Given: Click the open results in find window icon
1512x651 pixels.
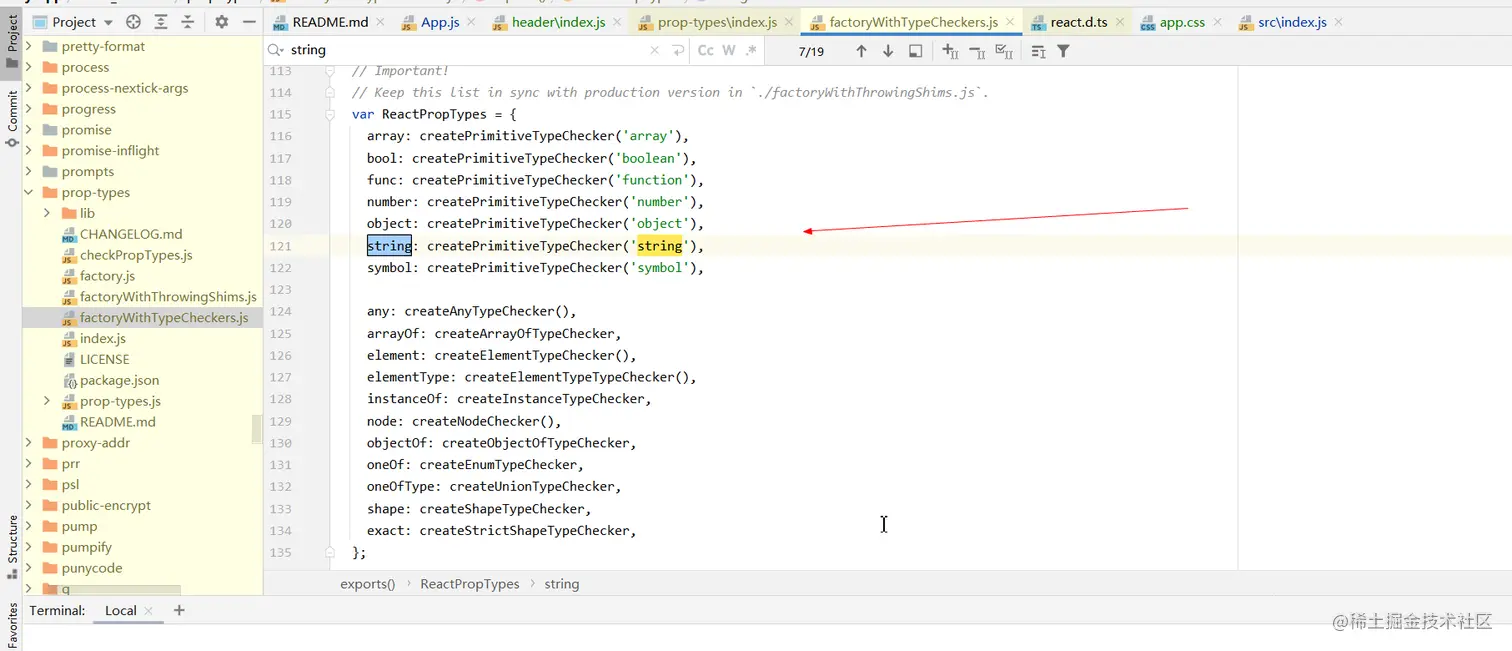Looking at the screenshot, I should coord(915,51).
